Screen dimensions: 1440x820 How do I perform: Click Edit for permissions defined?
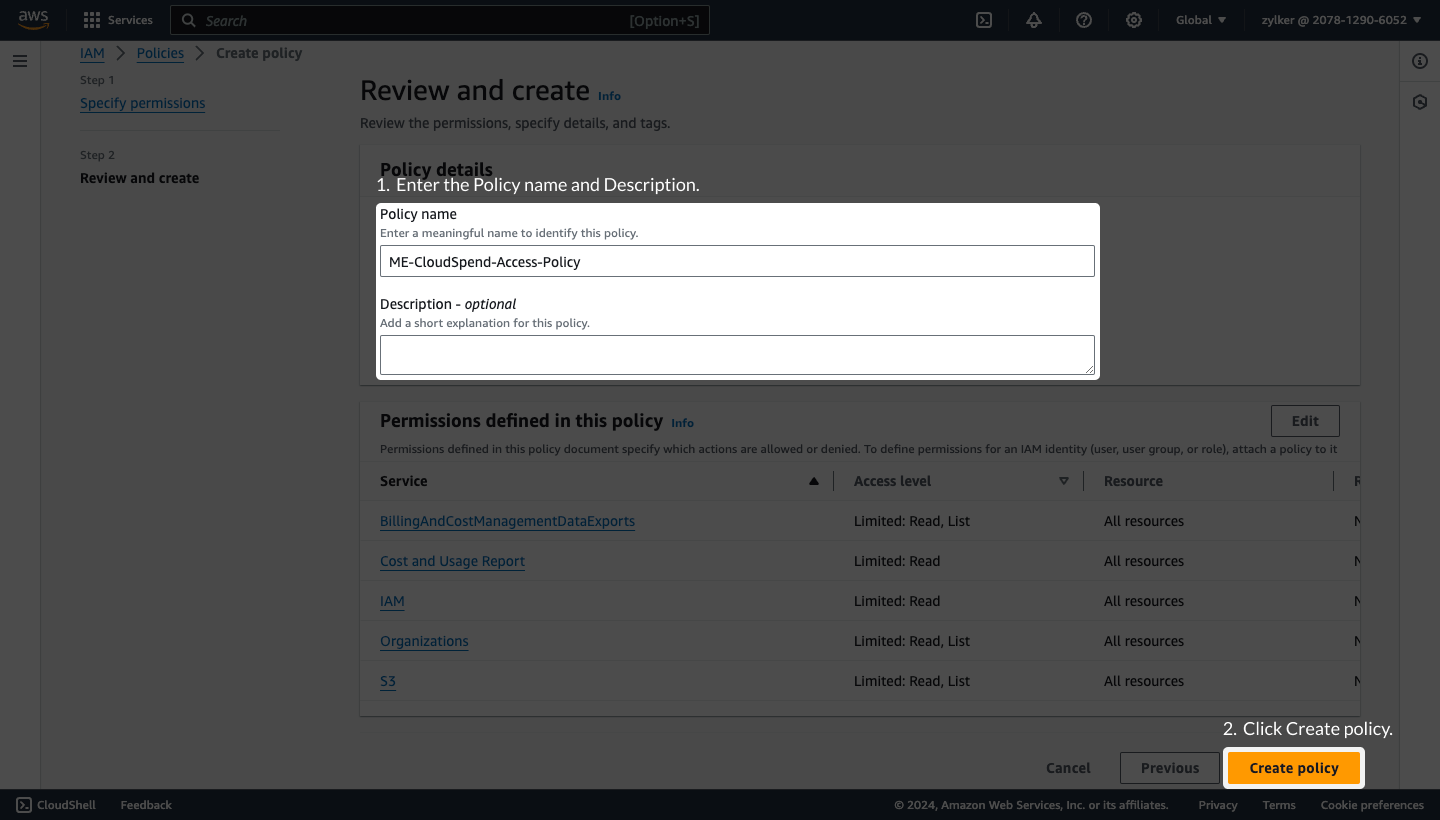pos(1305,420)
